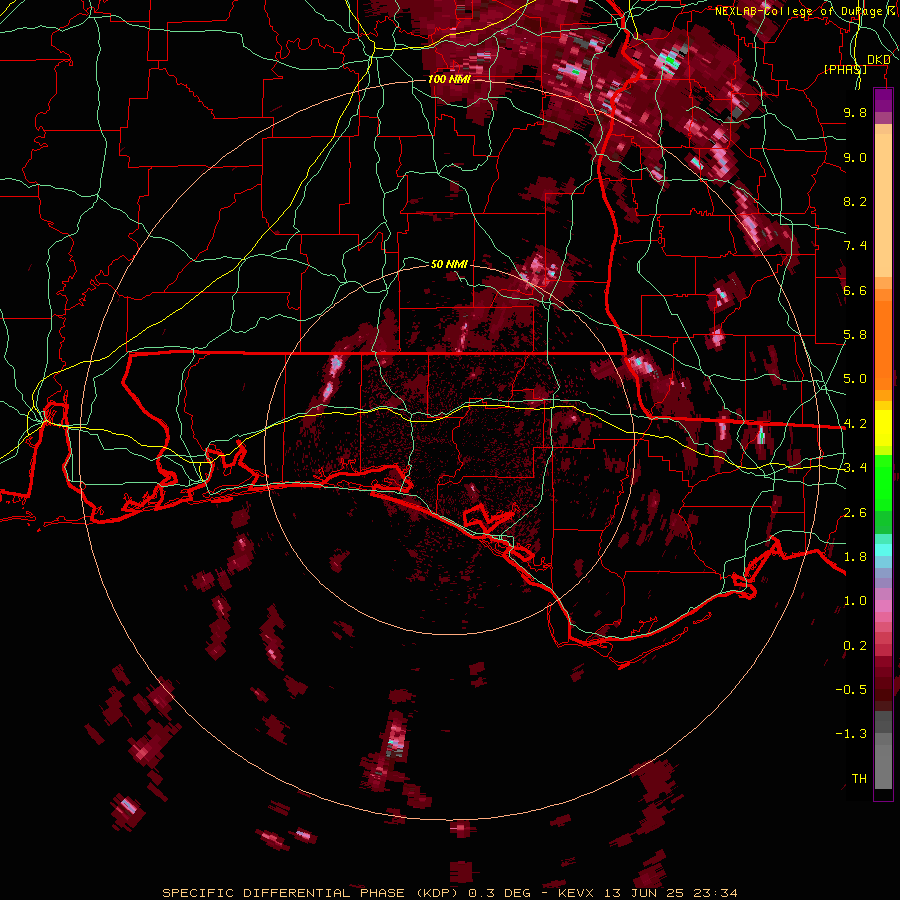900x900 pixels.
Task: Click the -1.3 scale value
Action: click(851, 734)
